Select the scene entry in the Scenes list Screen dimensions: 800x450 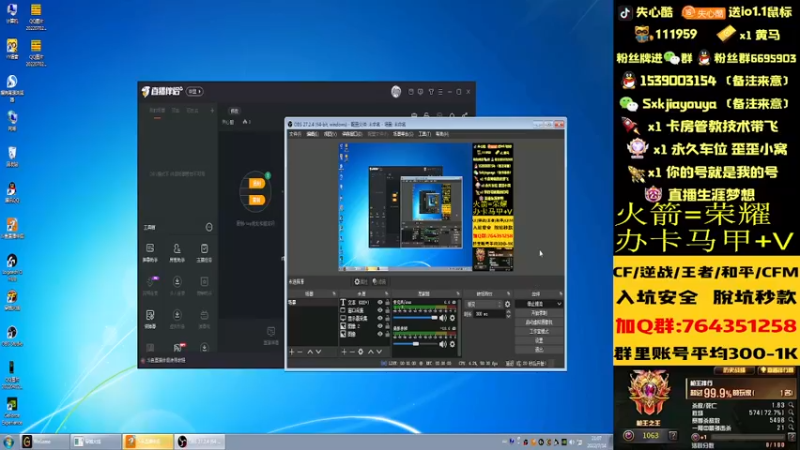(x=312, y=303)
